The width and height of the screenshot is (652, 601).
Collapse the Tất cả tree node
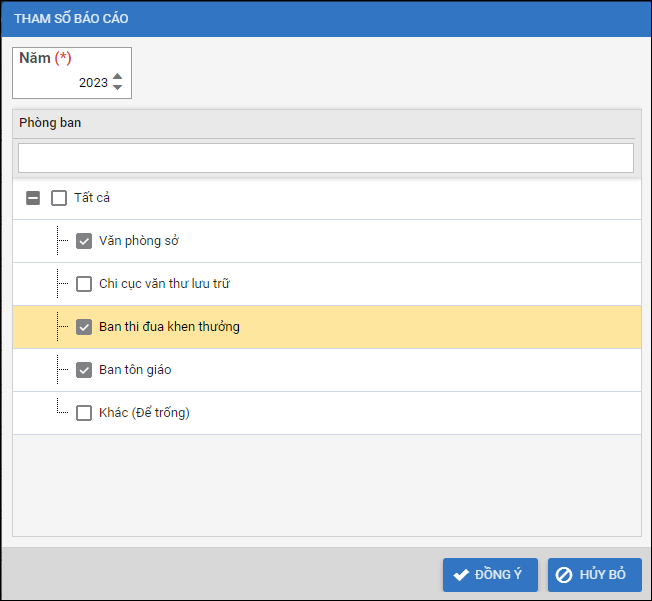[33, 198]
